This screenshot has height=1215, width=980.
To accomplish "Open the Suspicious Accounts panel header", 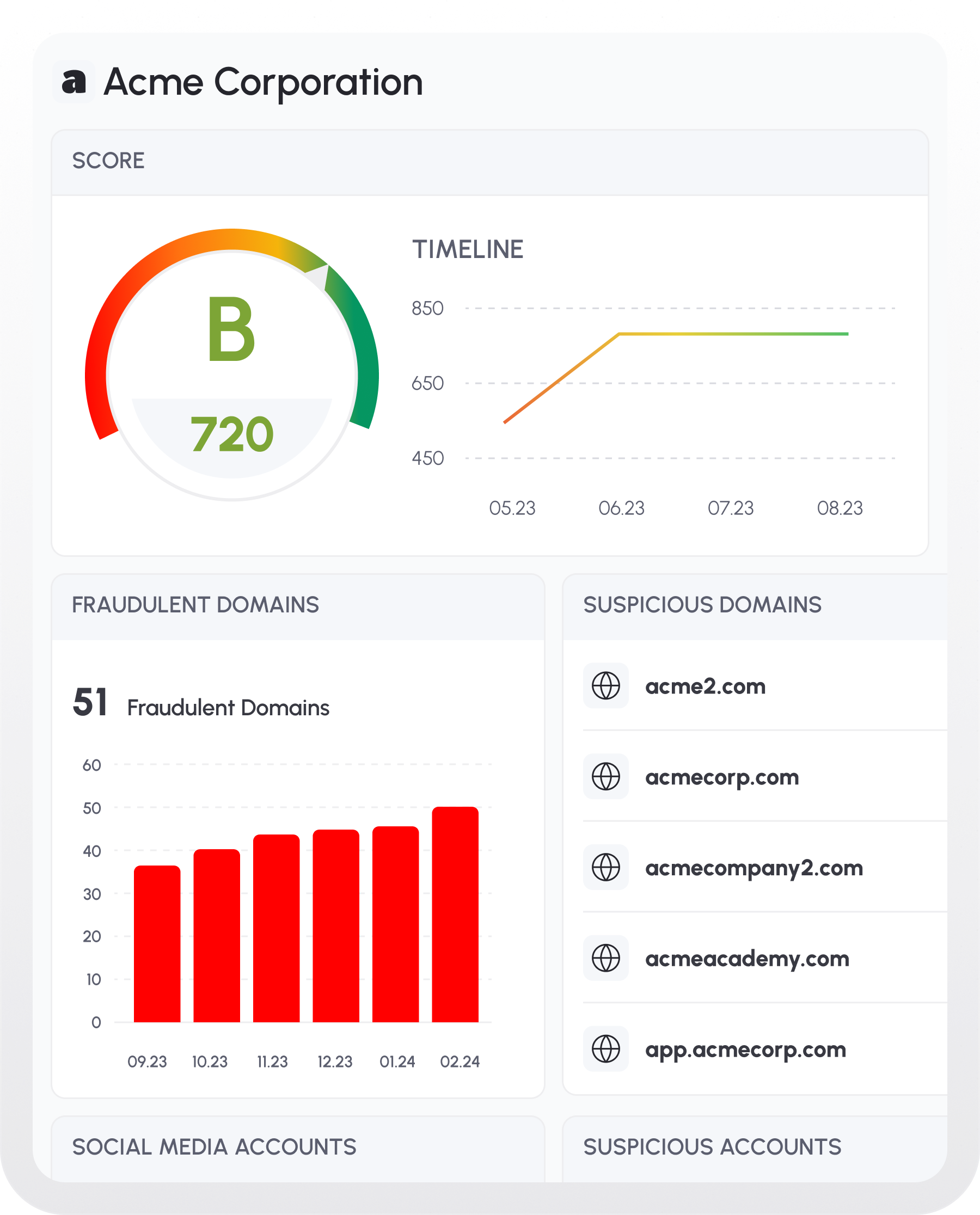I will tap(712, 1147).
